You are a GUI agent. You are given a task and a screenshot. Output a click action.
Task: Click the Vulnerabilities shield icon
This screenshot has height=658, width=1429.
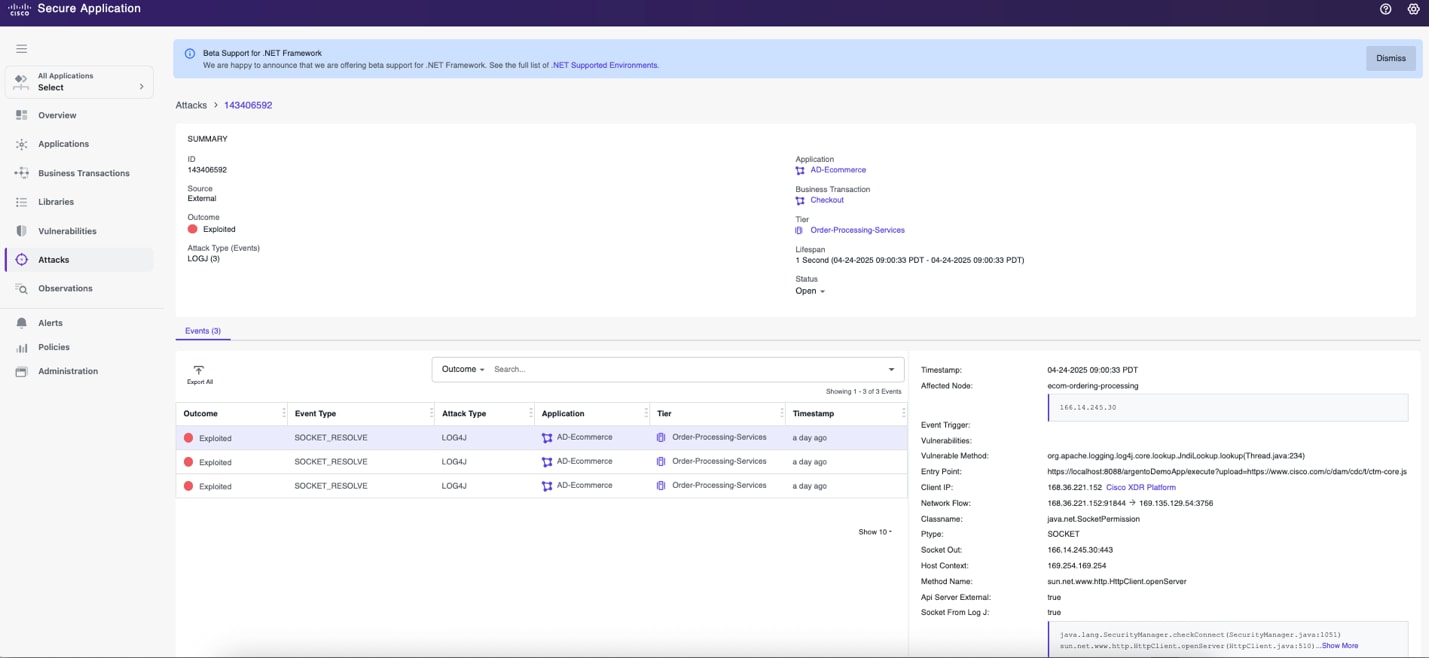pyautogui.click(x=21, y=231)
